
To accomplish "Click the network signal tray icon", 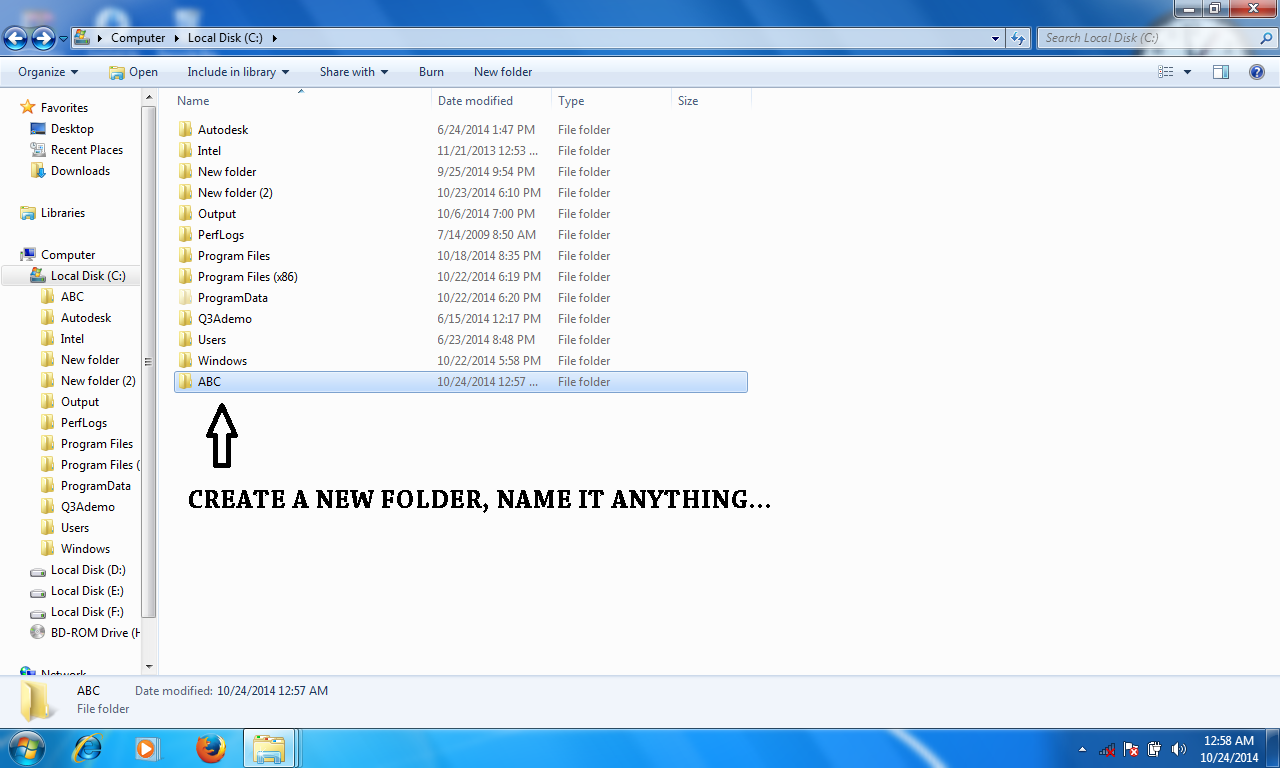I will pyautogui.click(x=1107, y=749).
